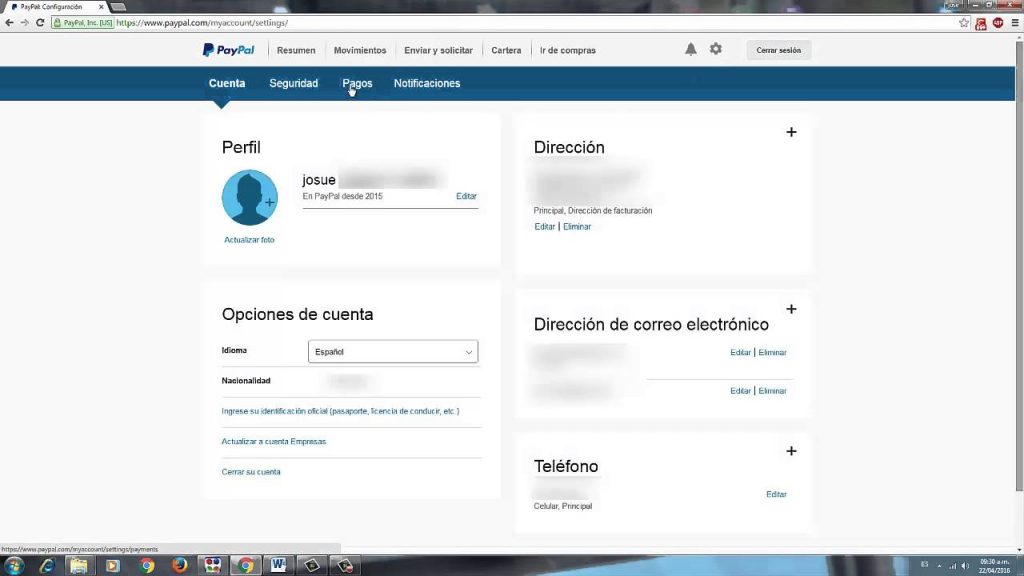Select Movimientos in the top menu
The width and height of the screenshot is (1024, 576).
360,49
